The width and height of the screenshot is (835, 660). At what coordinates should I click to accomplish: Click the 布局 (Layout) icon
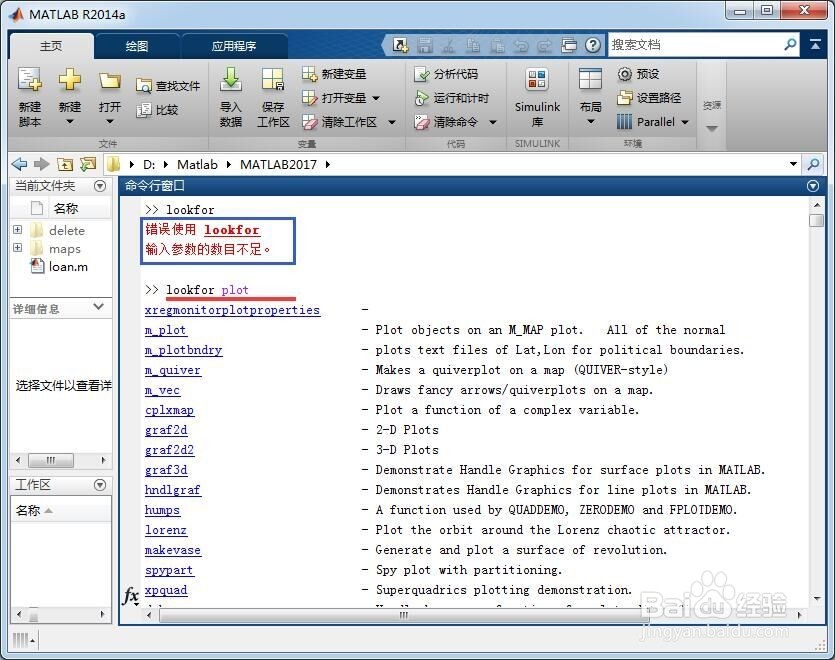coord(590,80)
